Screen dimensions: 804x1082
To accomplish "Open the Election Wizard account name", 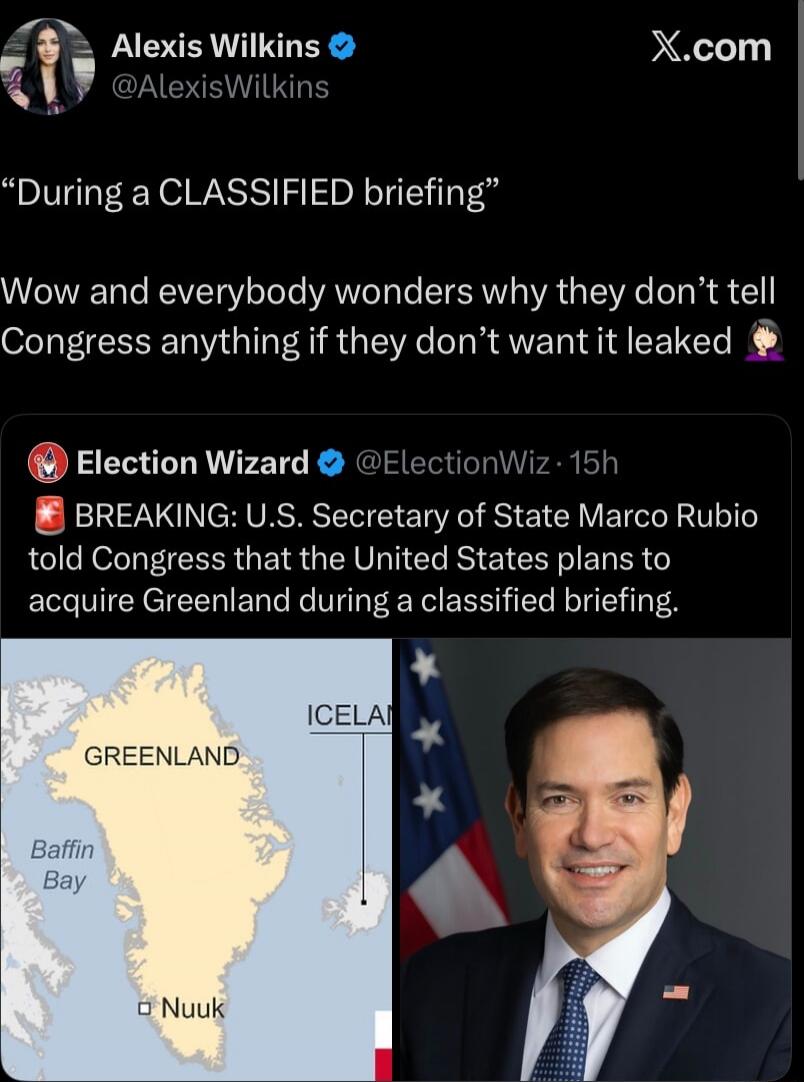I will tap(193, 463).
